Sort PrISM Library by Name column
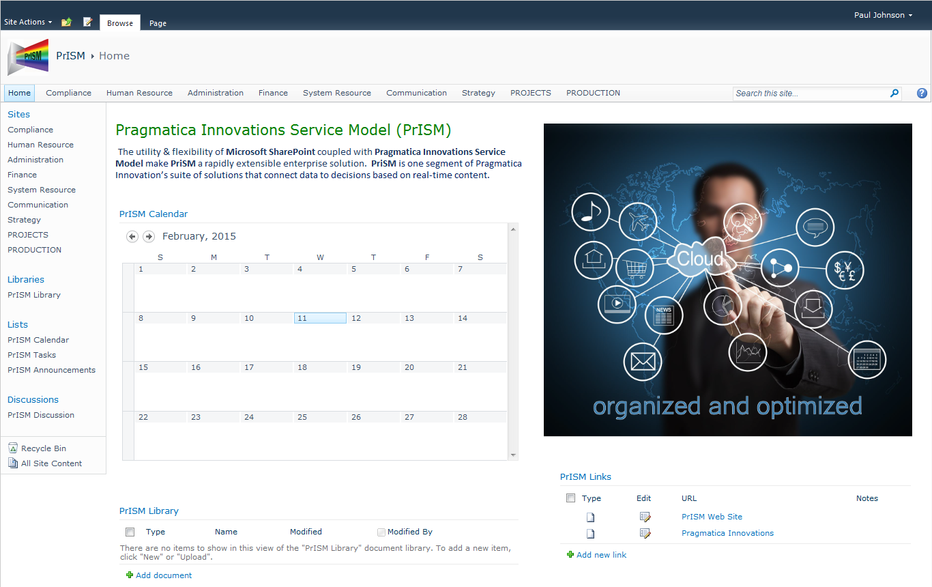Viewport: 932px width, 587px height. pos(226,532)
